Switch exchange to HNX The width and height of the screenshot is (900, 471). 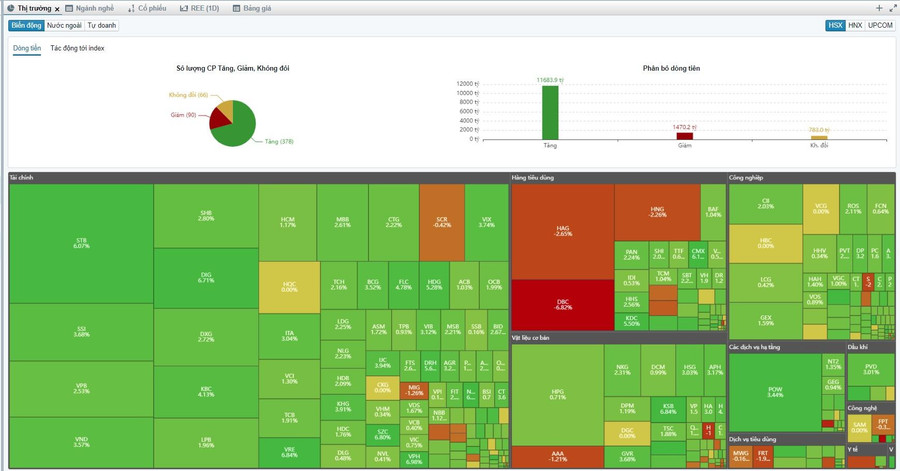coord(855,25)
